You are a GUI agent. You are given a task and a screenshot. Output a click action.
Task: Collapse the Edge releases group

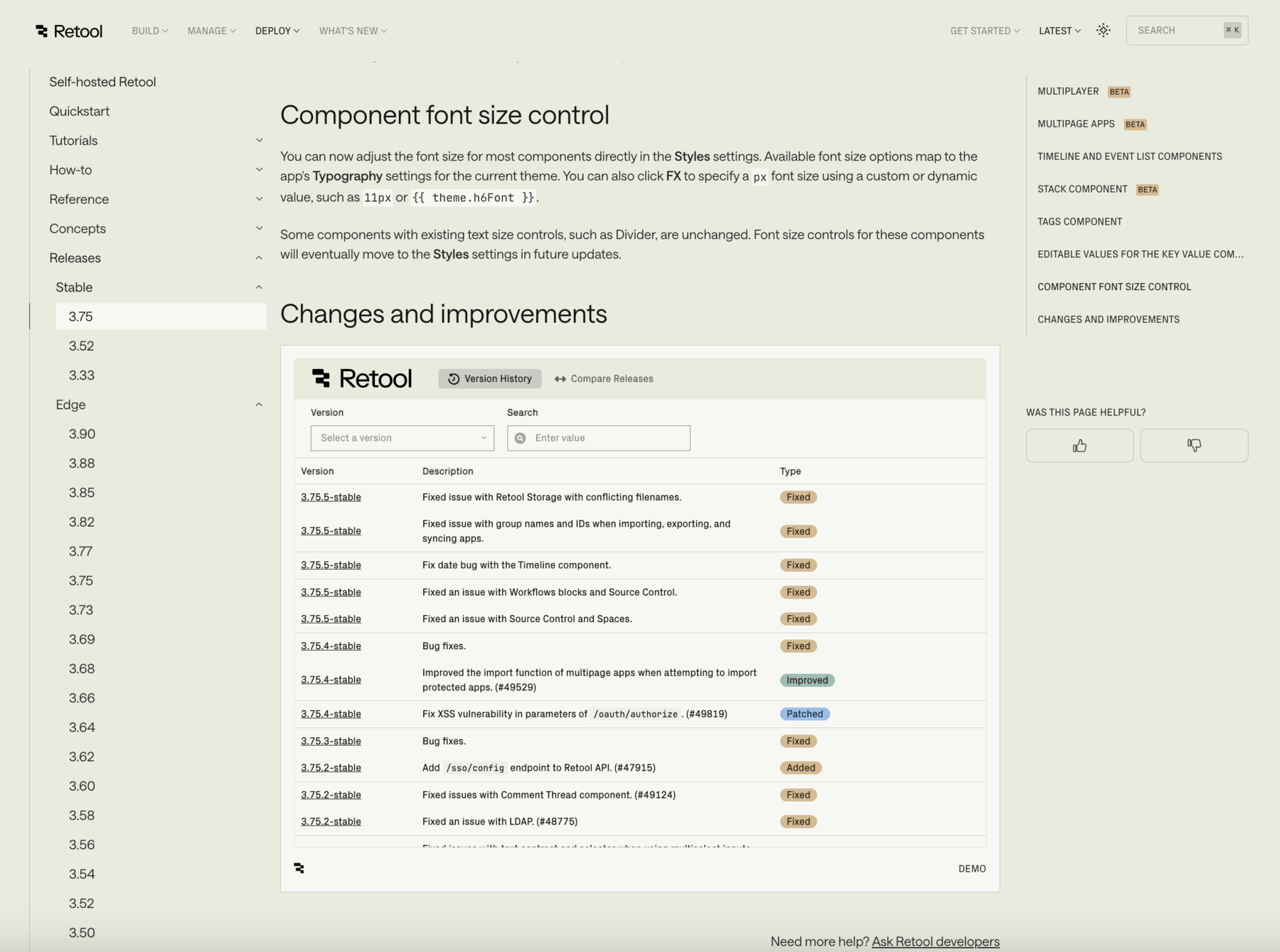pyautogui.click(x=259, y=405)
